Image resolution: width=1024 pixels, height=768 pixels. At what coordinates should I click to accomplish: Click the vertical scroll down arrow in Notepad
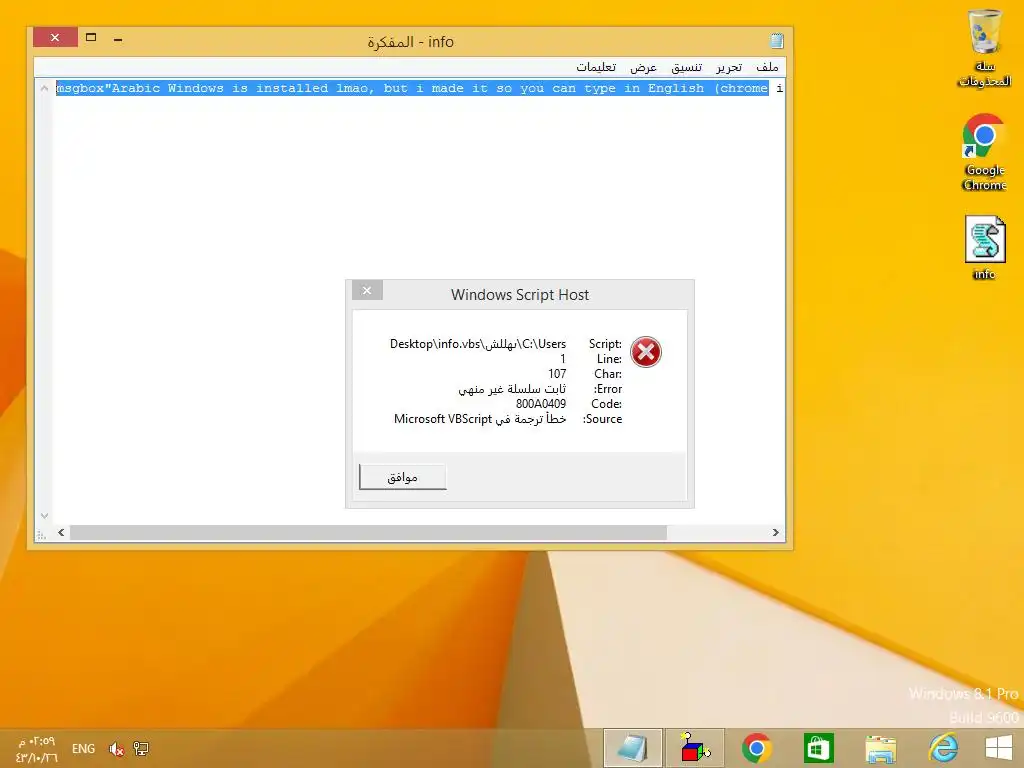click(x=44, y=515)
